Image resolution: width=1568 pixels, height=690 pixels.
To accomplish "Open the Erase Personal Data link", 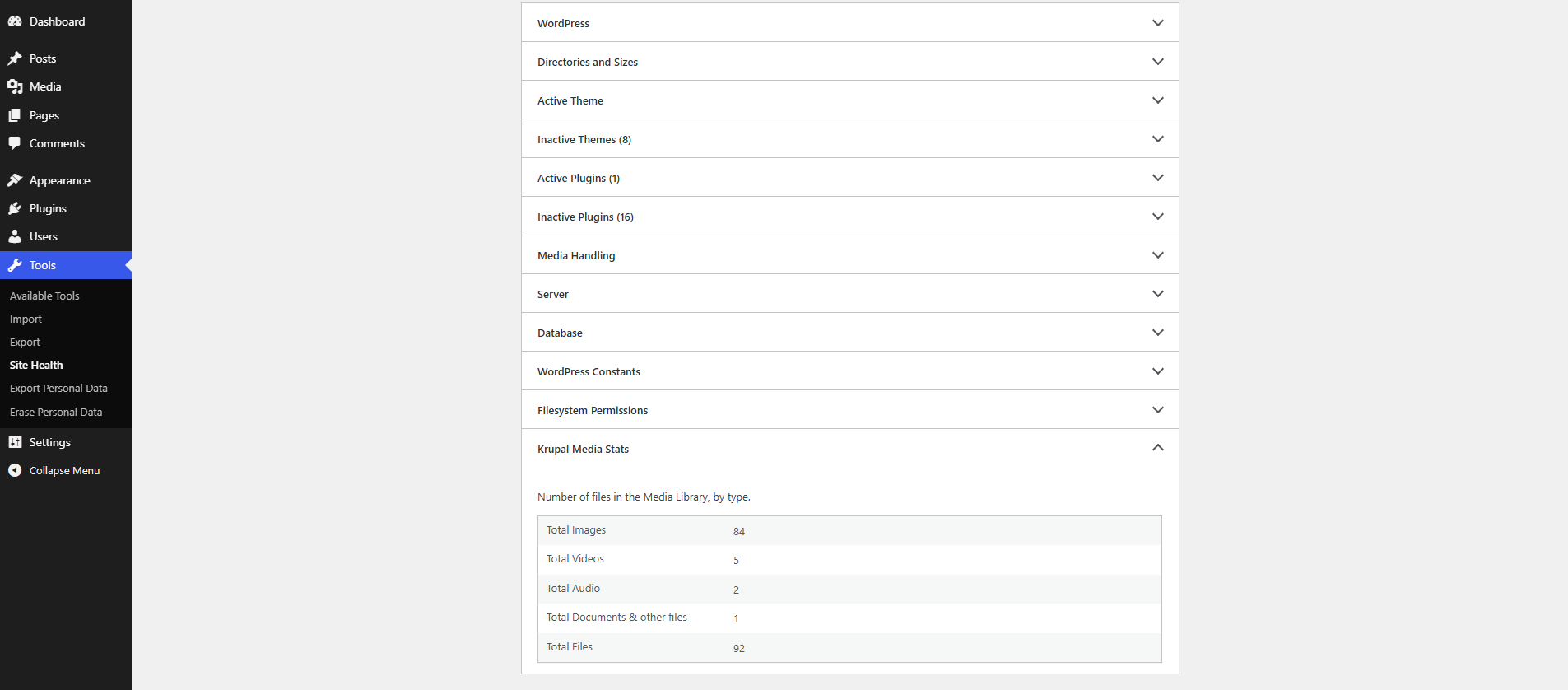I will (56, 412).
